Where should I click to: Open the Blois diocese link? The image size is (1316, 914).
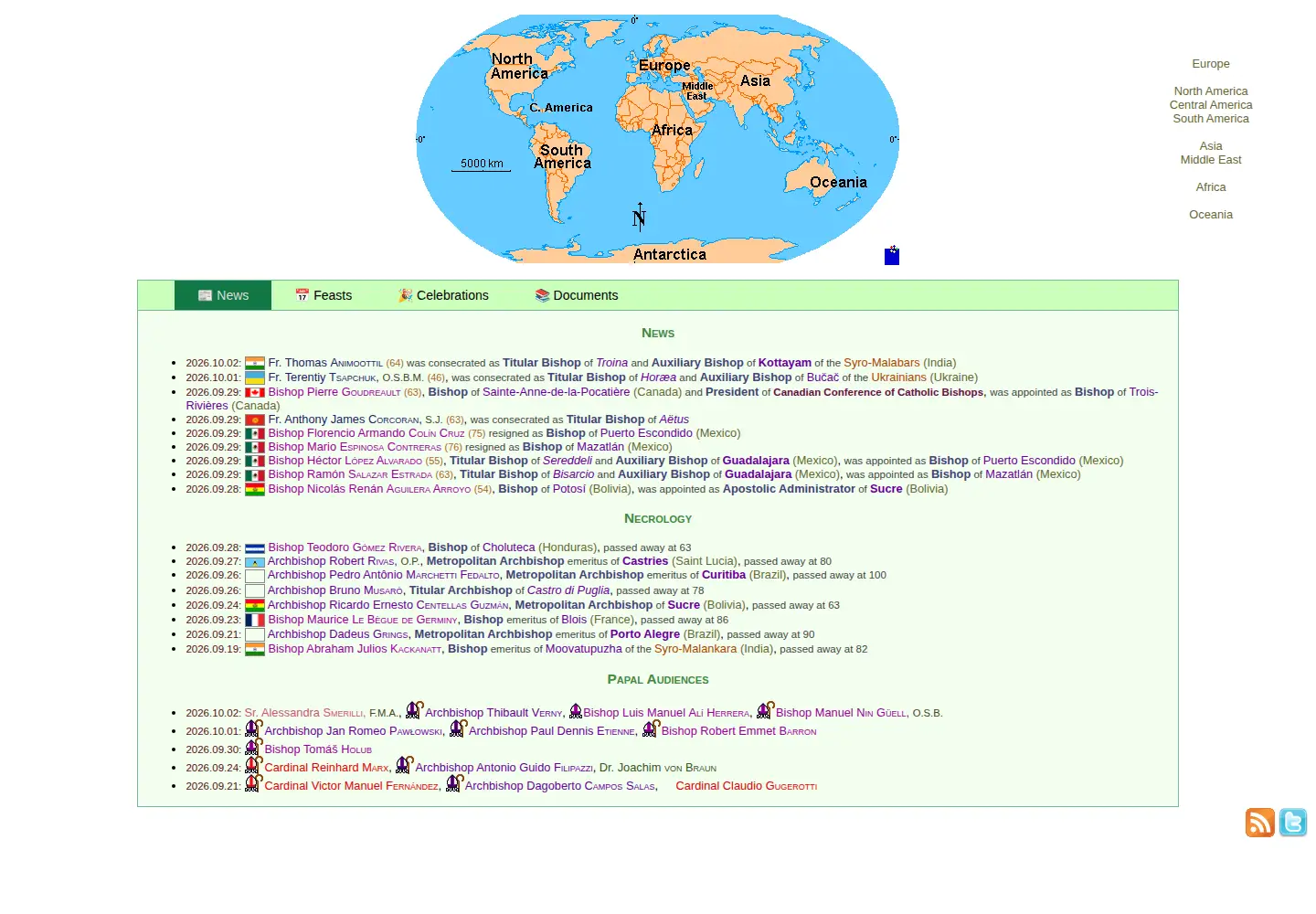tap(574, 620)
